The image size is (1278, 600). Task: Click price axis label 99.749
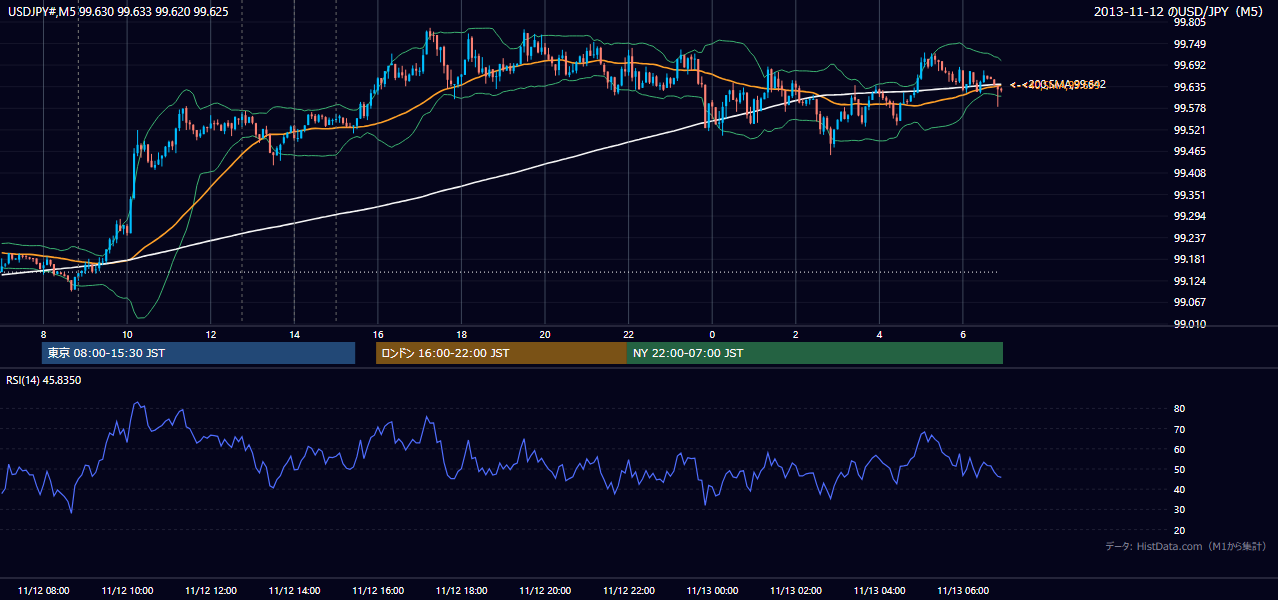point(1190,44)
